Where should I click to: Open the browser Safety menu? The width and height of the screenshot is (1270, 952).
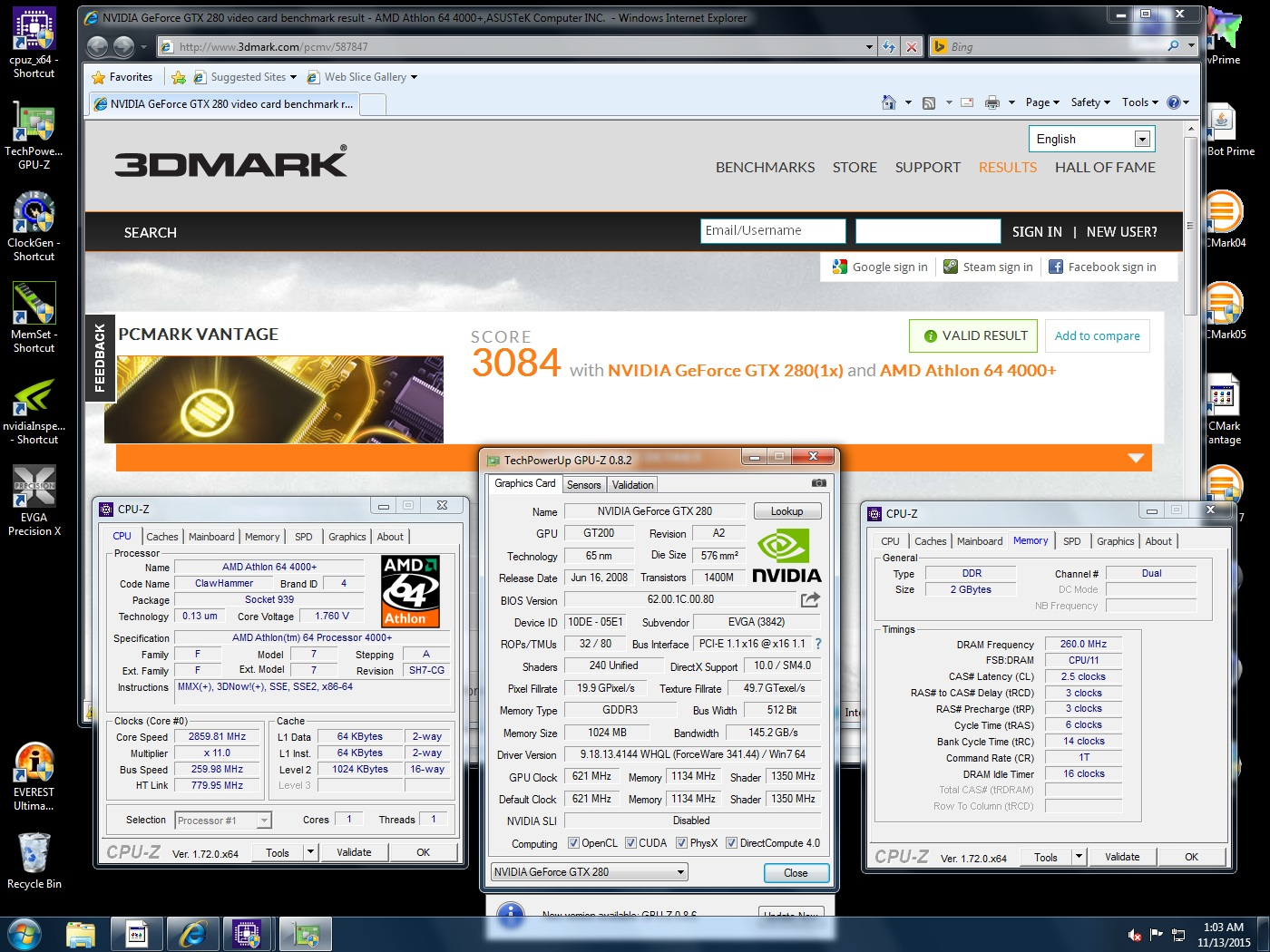[x=1090, y=102]
